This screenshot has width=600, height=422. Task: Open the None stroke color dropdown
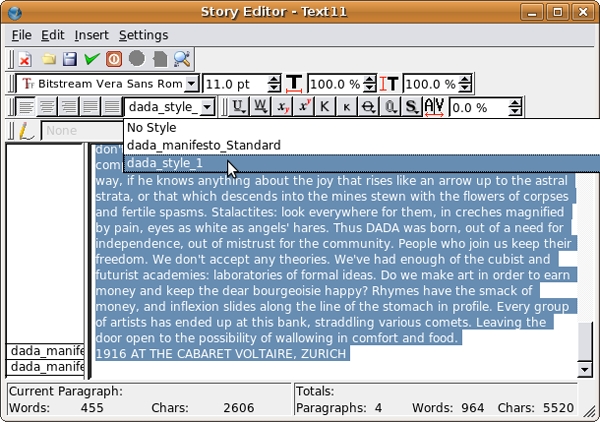[81, 131]
